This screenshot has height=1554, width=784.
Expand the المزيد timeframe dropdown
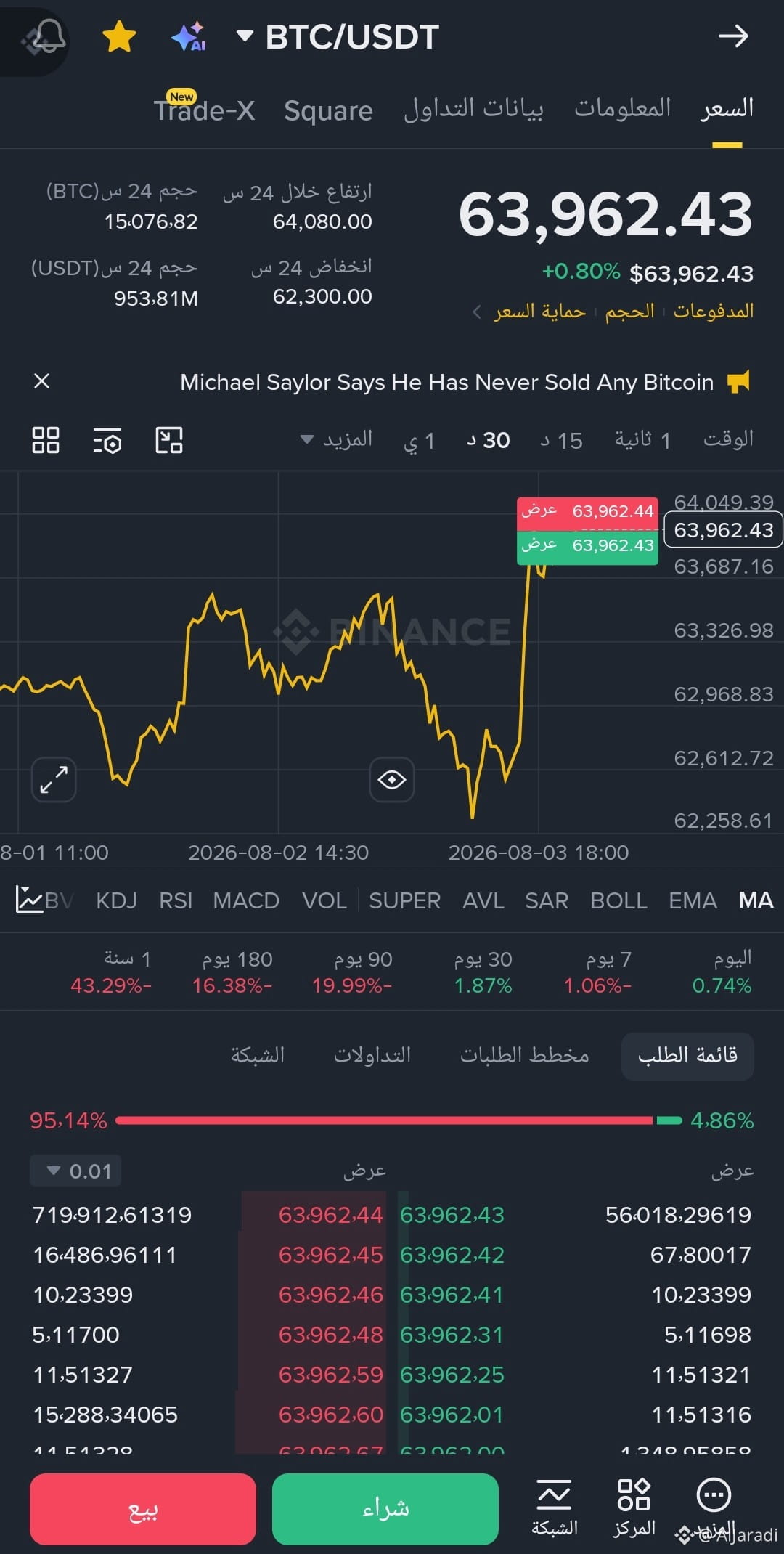tap(336, 439)
